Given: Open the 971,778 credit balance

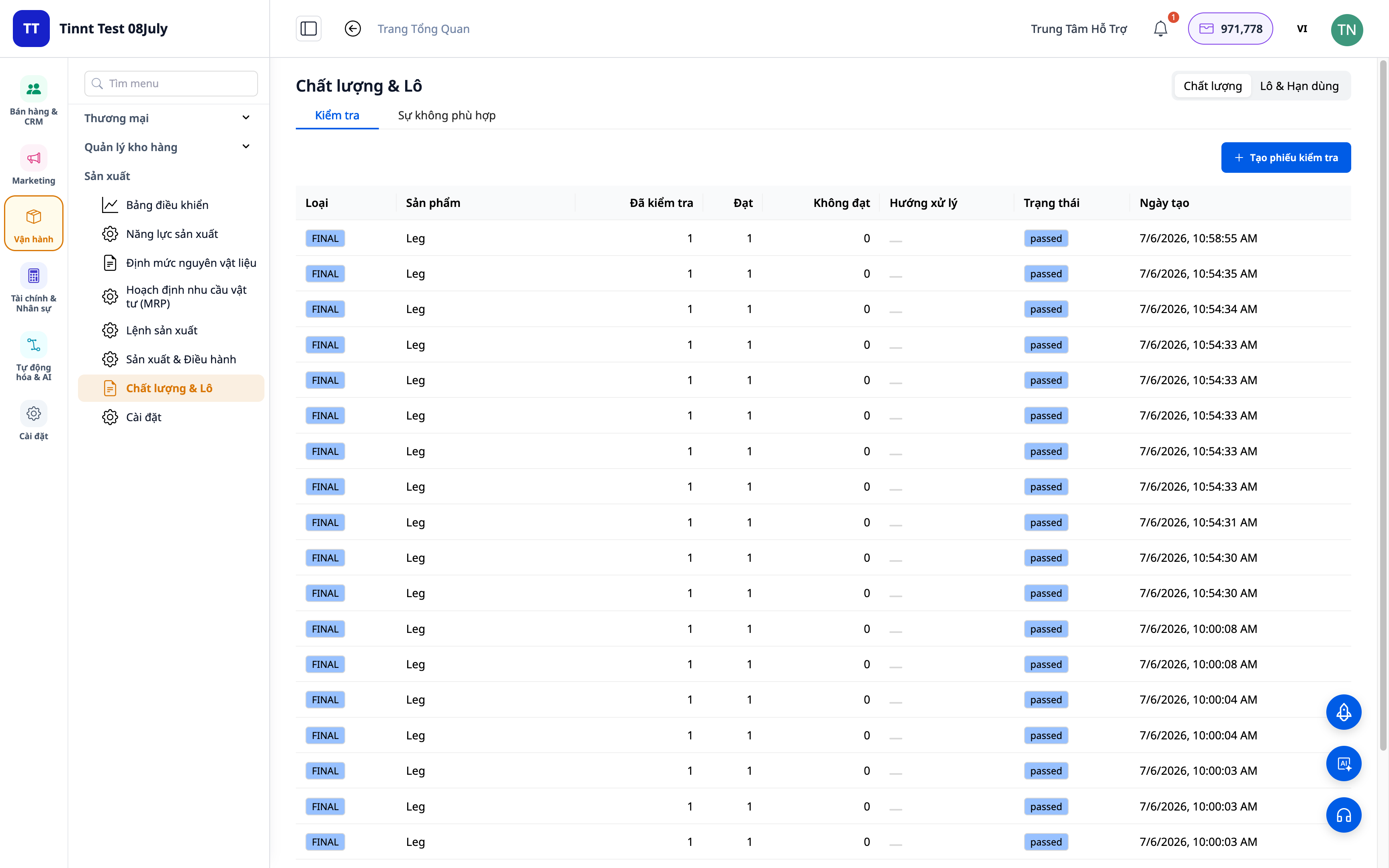Looking at the screenshot, I should pos(1230,29).
